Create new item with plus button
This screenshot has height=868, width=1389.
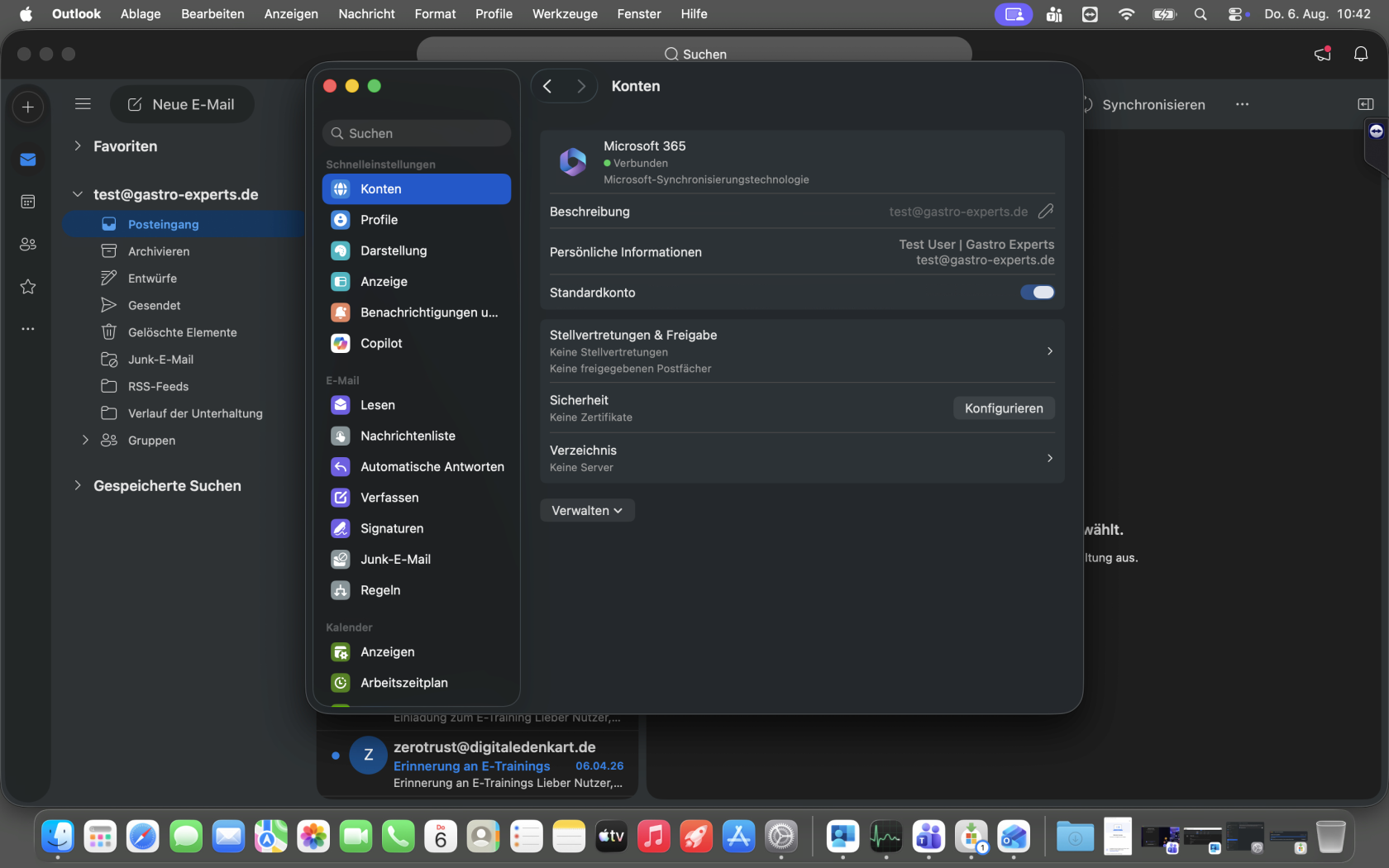(28, 107)
